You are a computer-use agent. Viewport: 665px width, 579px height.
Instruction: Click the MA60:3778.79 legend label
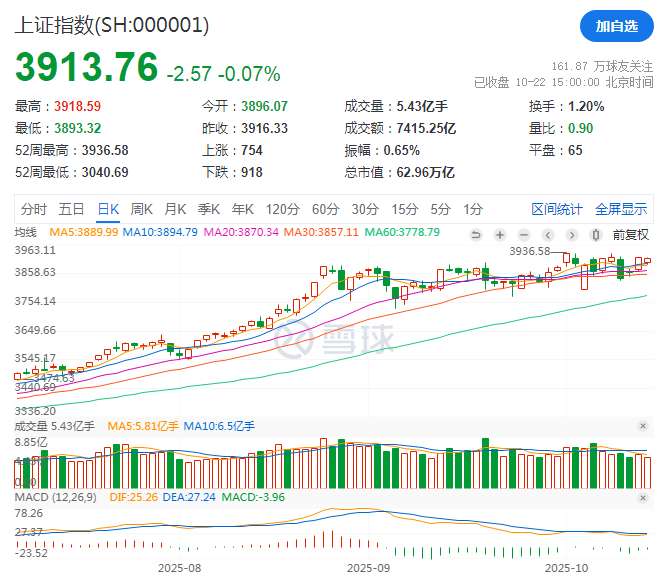click(402, 232)
